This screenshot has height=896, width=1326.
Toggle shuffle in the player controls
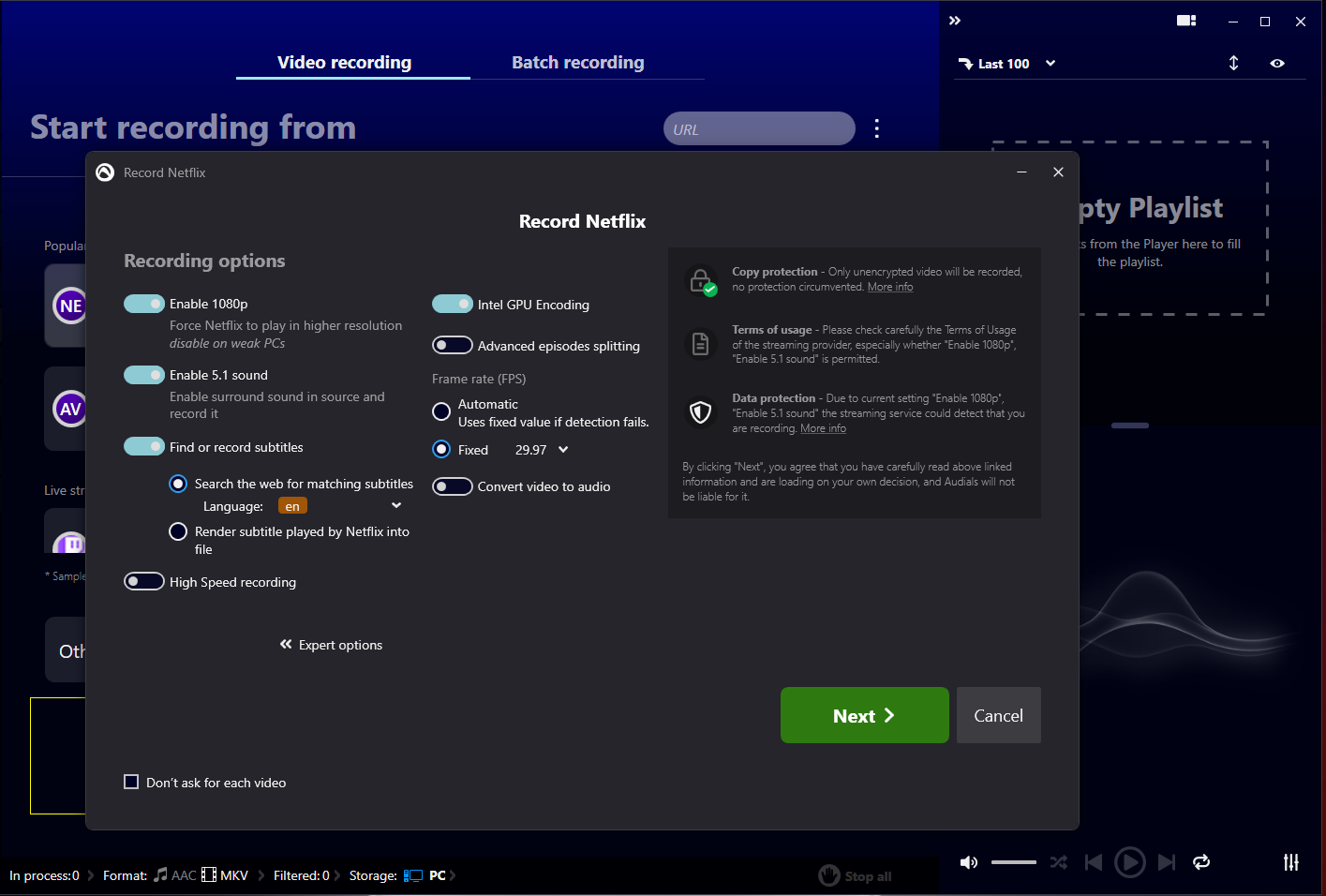pyautogui.click(x=1059, y=862)
